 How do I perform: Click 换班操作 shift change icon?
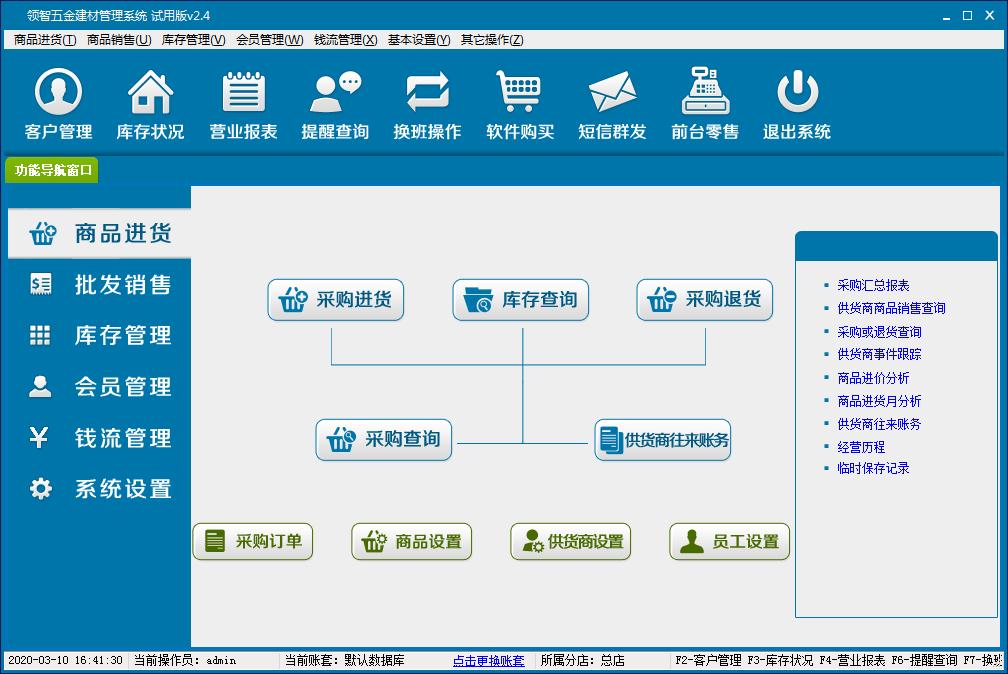[x=428, y=104]
